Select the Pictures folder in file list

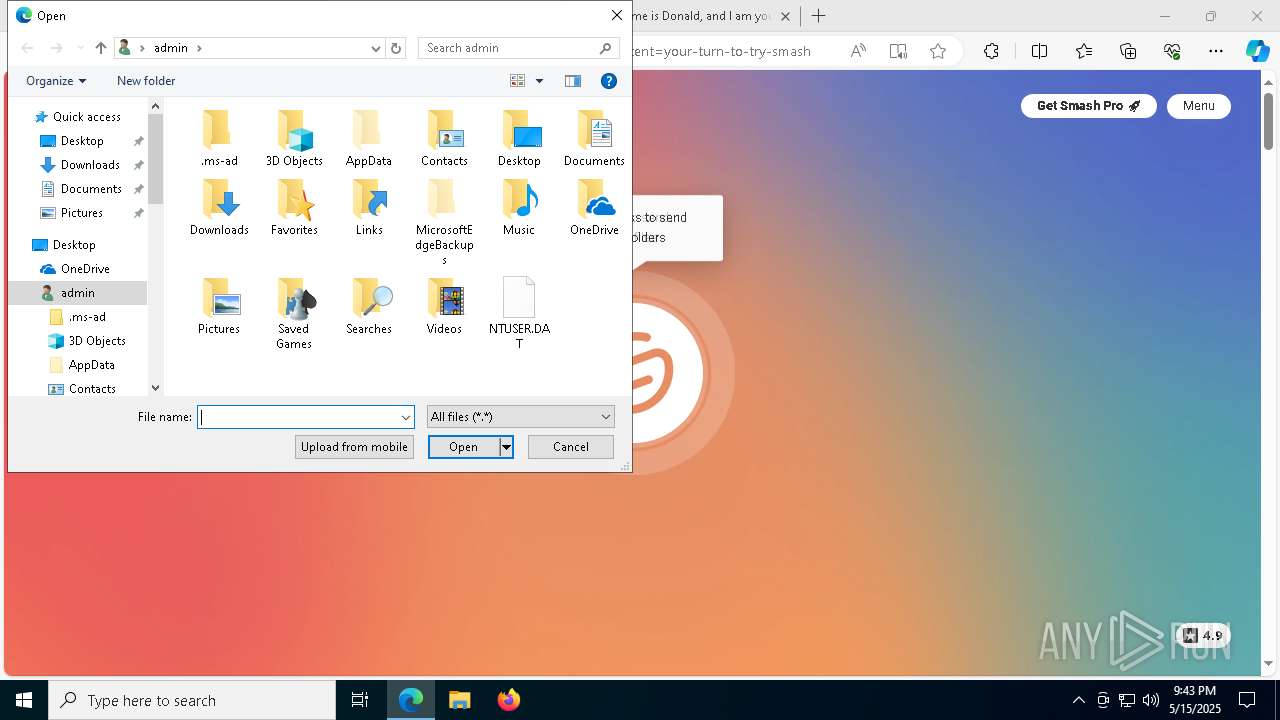[219, 306]
